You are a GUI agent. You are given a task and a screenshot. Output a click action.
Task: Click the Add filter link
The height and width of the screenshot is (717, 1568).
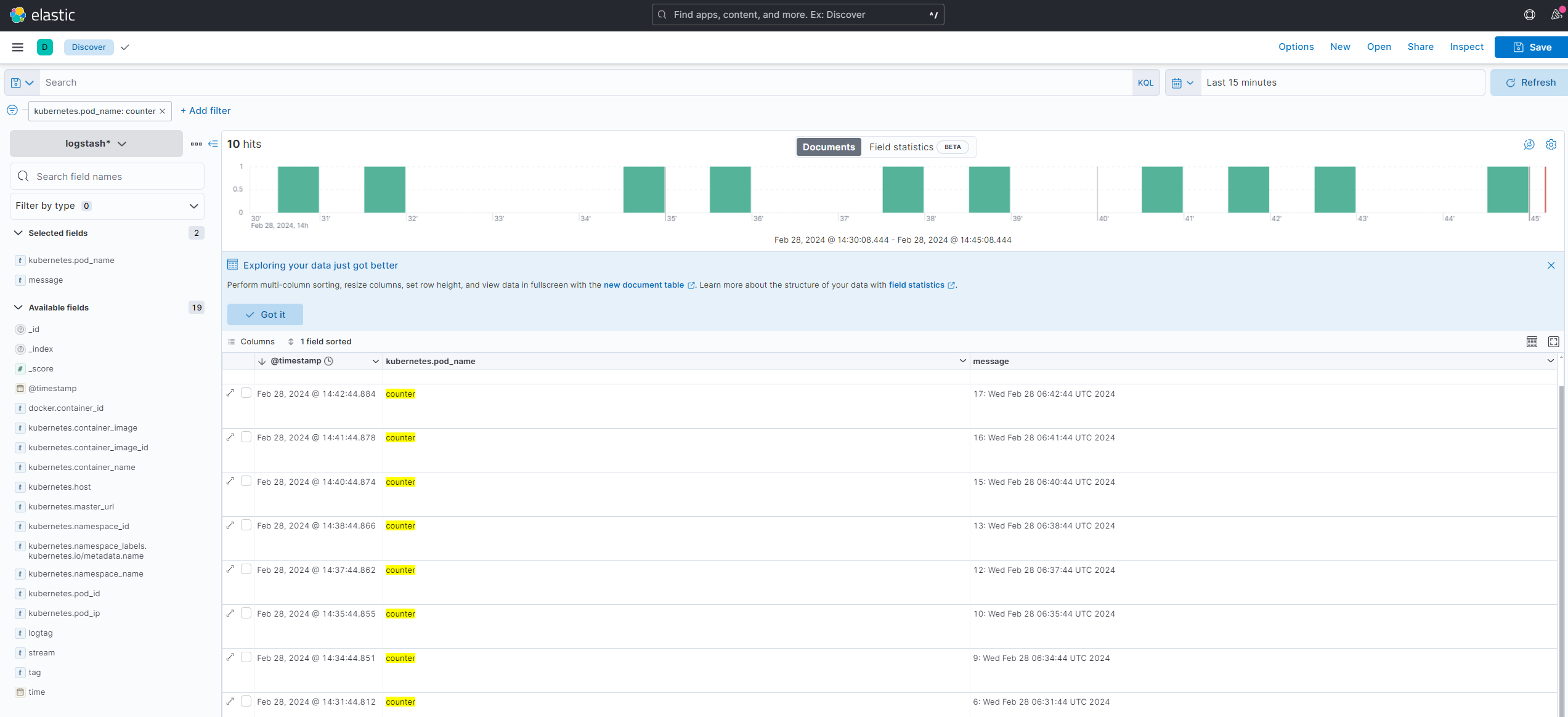206,111
